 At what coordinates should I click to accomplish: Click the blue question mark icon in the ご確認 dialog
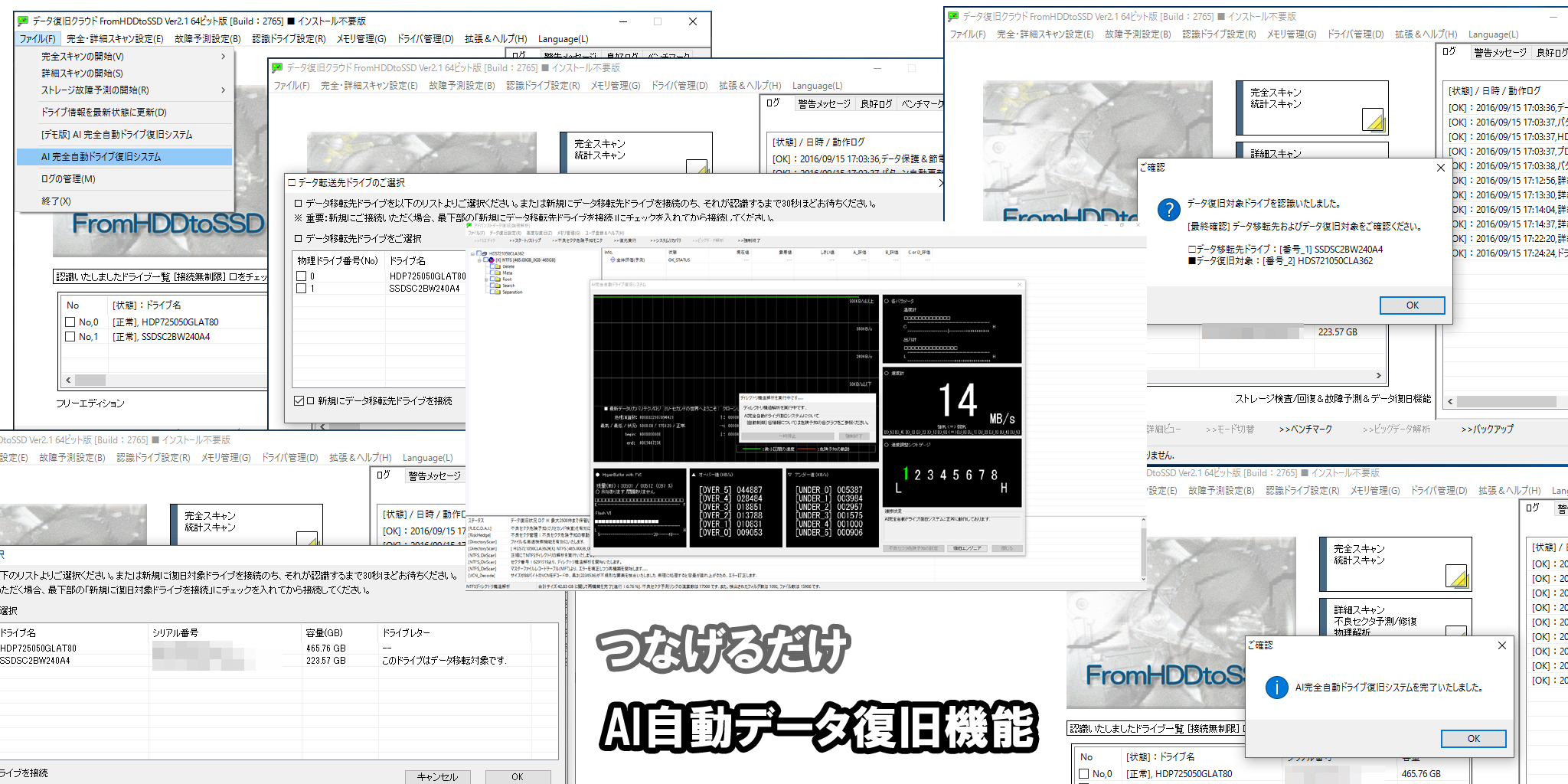tap(1168, 210)
